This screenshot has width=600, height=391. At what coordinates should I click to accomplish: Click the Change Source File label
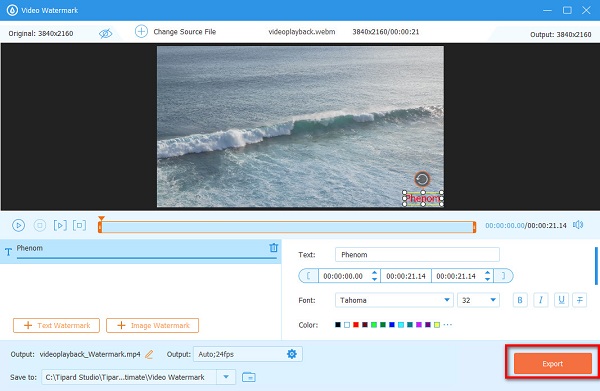pyautogui.click(x=184, y=32)
